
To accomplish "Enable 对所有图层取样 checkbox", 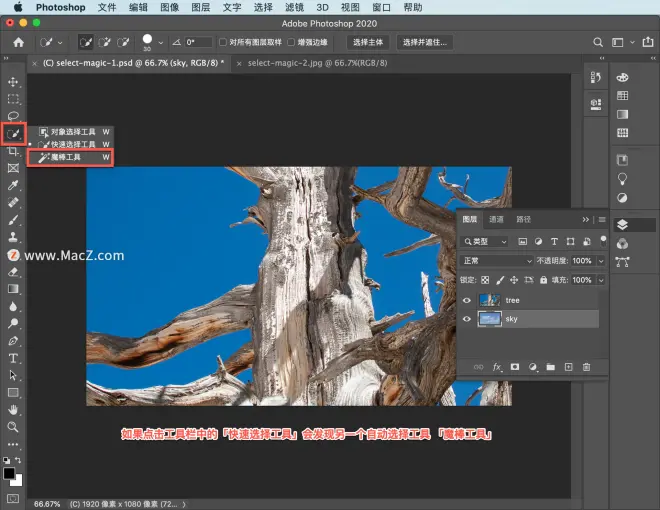I will point(223,42).
